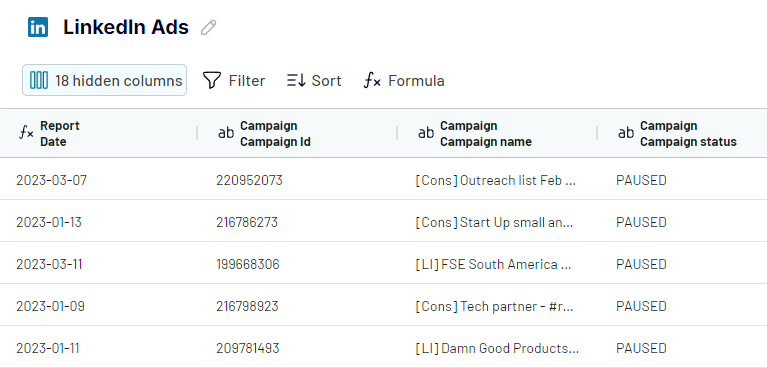Select the Campaign name column header
767x368 pixels.
point(497,133)
